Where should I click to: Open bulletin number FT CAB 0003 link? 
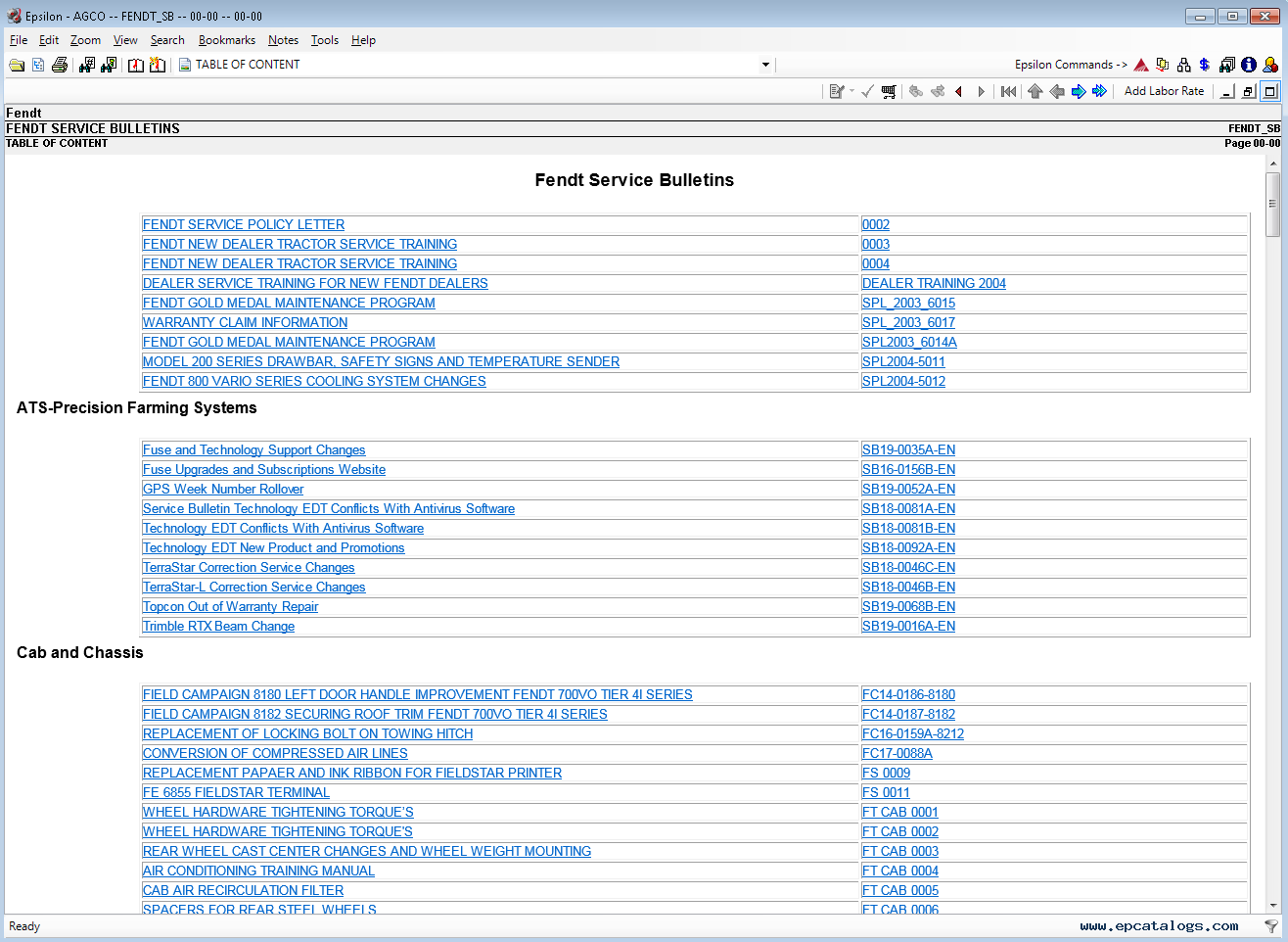click(900, 851)
